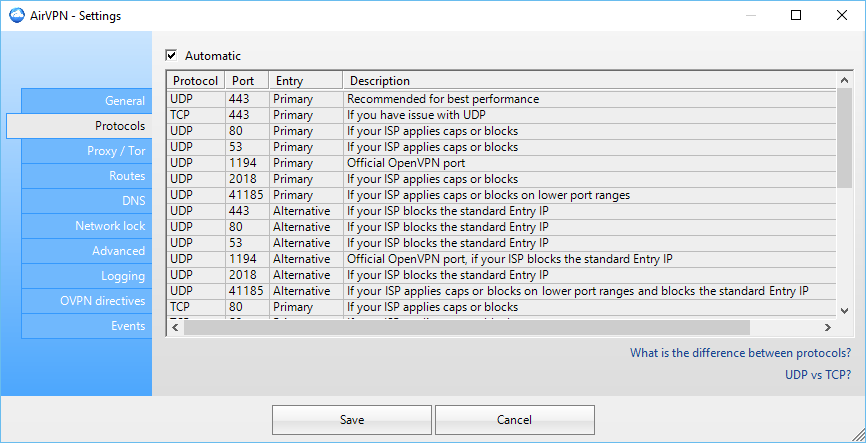Select the Protocols tab

coord(79,125)
